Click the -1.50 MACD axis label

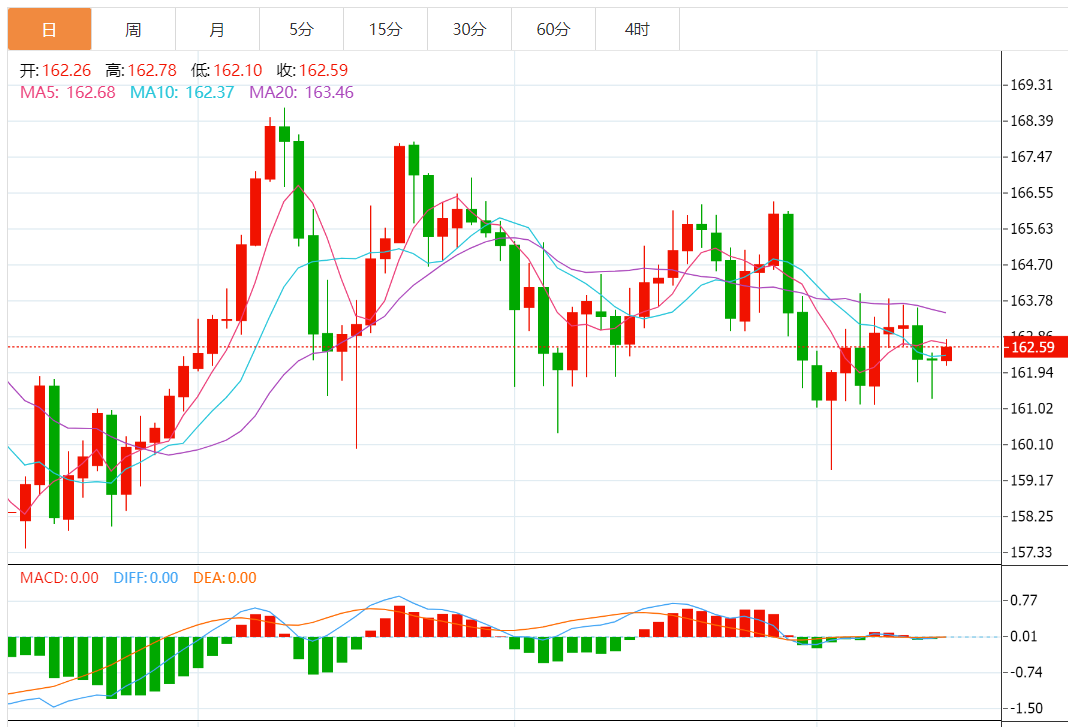1026,709
